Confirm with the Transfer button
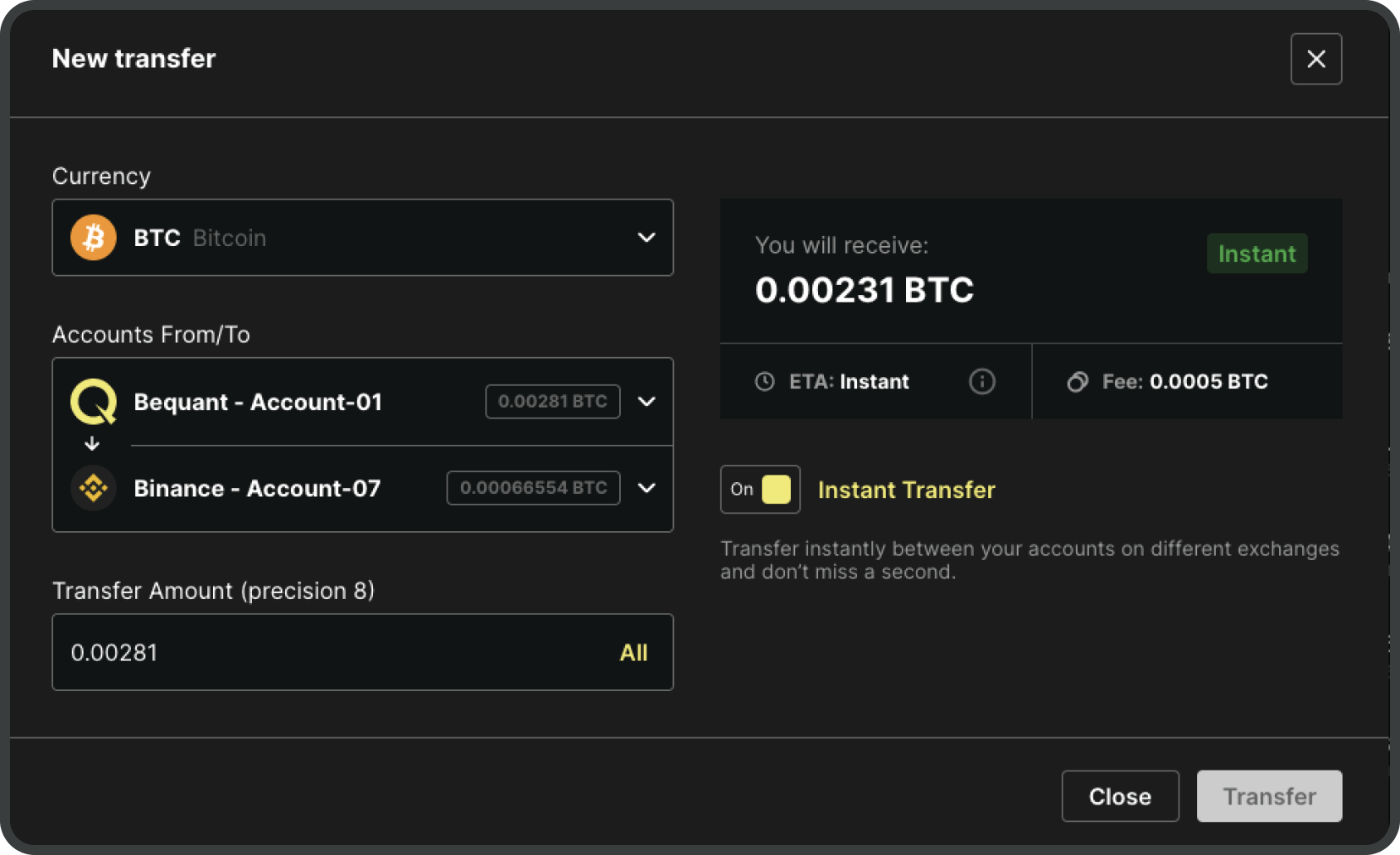Screen dimensions: 1400x855 point(1268,796)
